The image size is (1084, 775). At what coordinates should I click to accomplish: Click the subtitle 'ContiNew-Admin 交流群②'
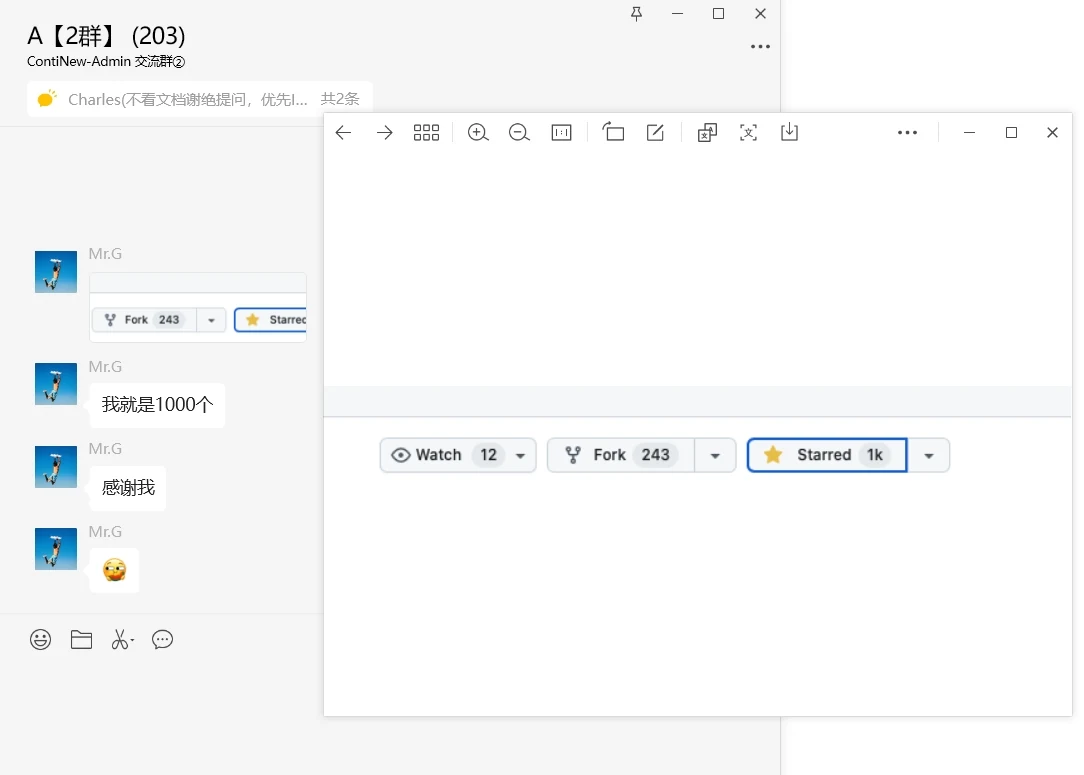(x=106, y=61)
